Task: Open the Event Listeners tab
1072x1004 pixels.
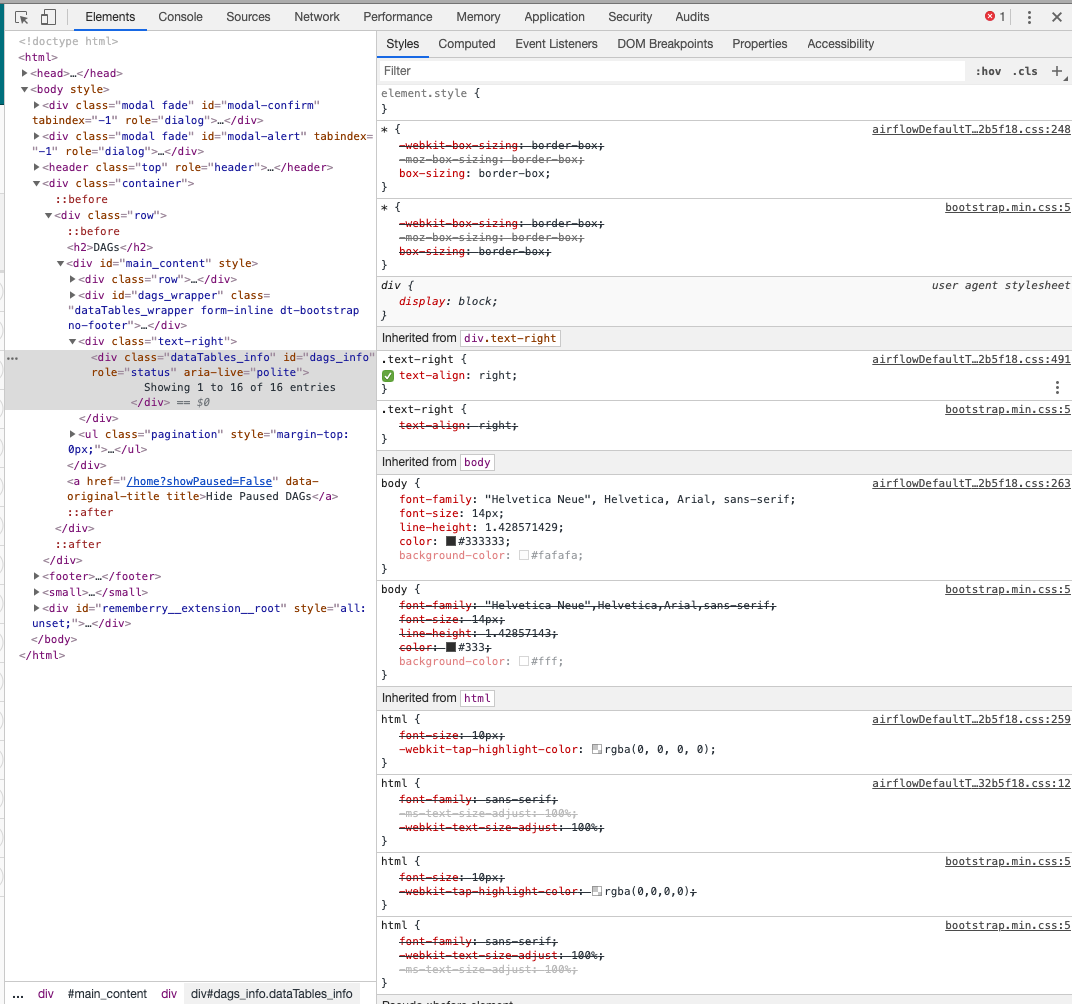Action: click(557, 44)
